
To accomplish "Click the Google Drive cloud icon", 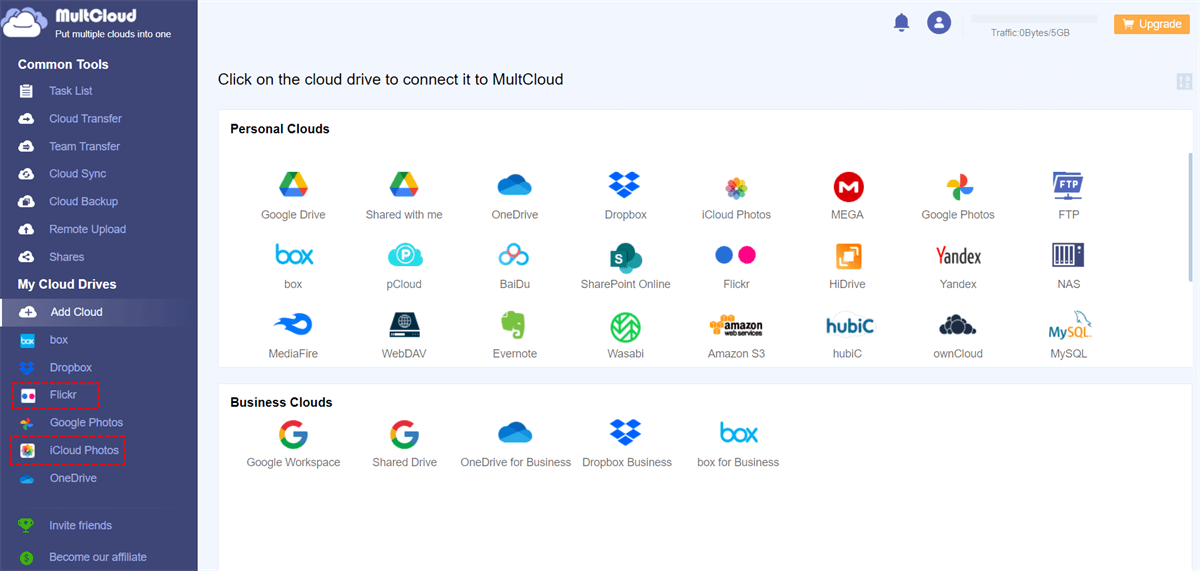I will pos(293,185).
